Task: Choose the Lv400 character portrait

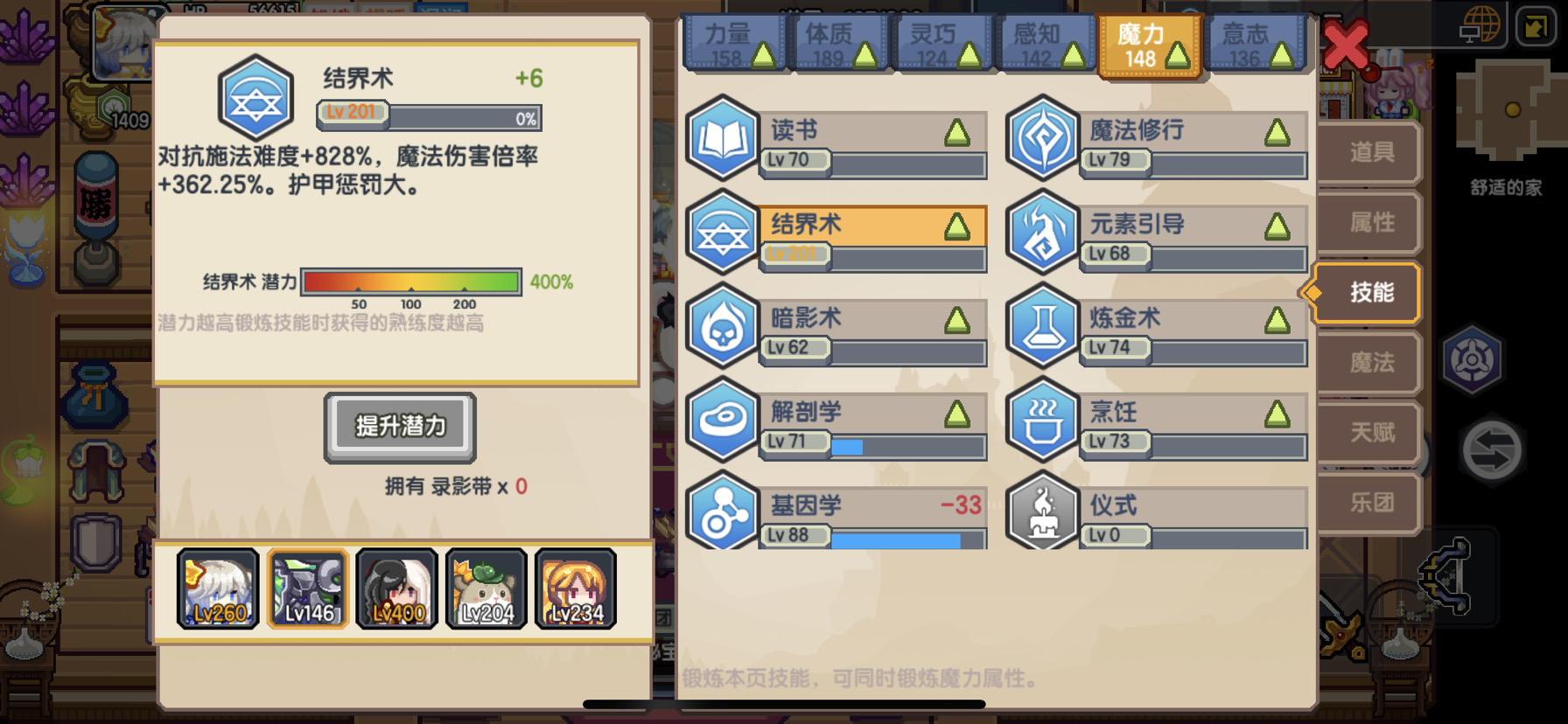Action: coord(397,588)
